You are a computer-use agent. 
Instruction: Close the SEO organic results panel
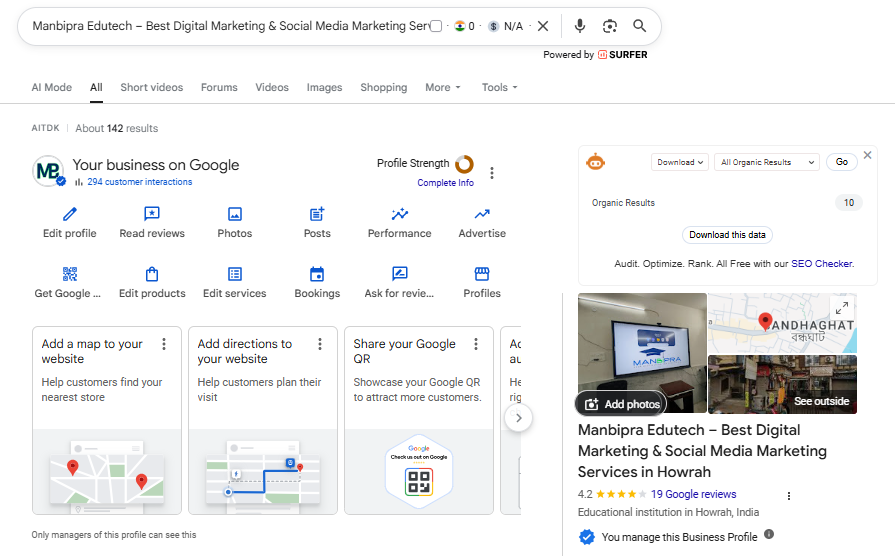(867, 155)
